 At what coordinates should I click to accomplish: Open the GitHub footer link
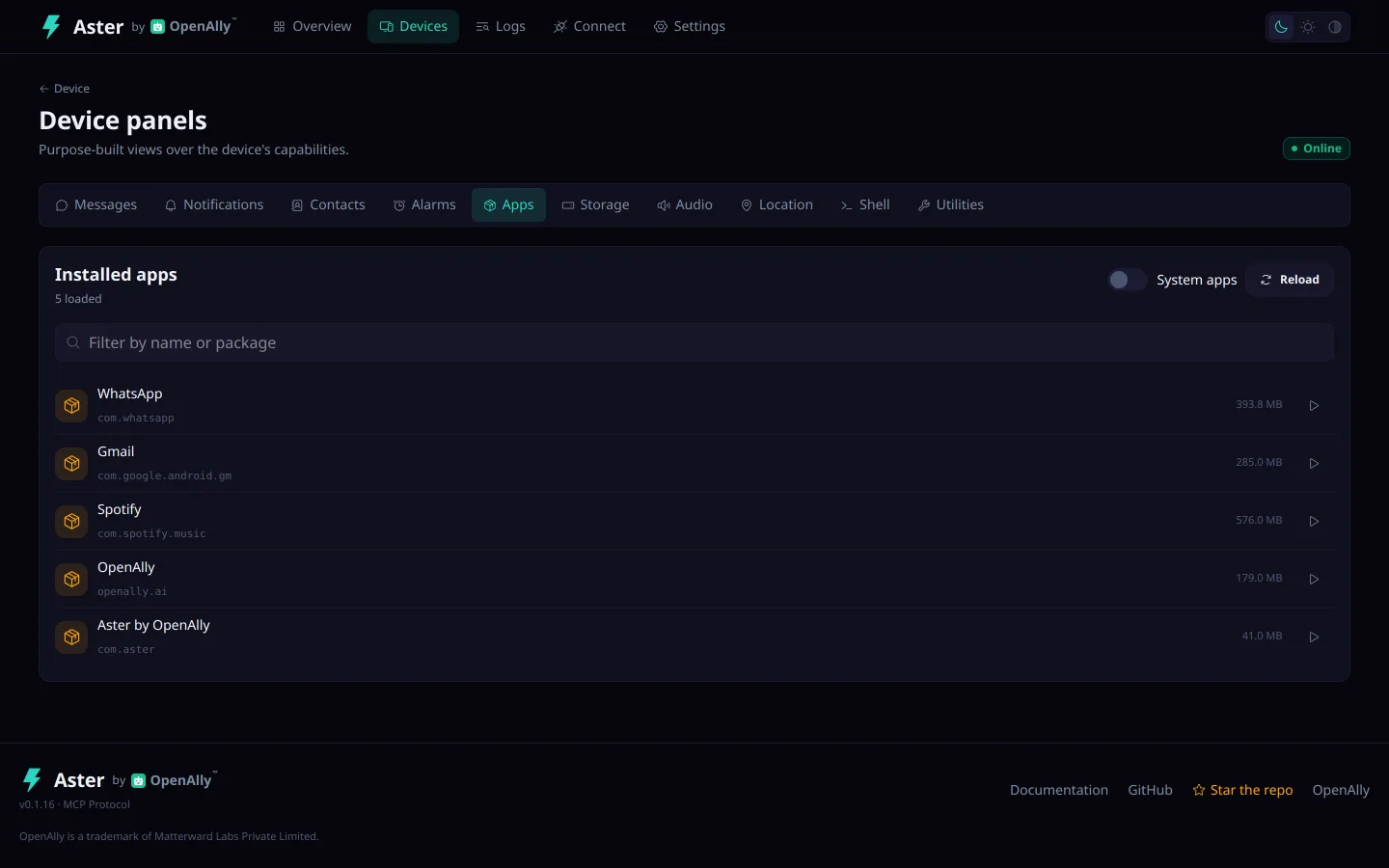1150,790
